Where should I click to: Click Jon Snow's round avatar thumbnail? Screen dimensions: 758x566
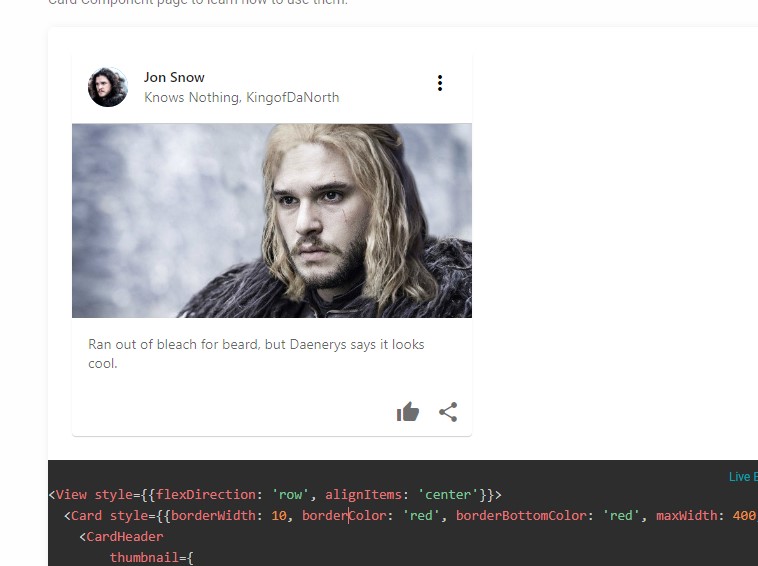click(x=108, y=87)
